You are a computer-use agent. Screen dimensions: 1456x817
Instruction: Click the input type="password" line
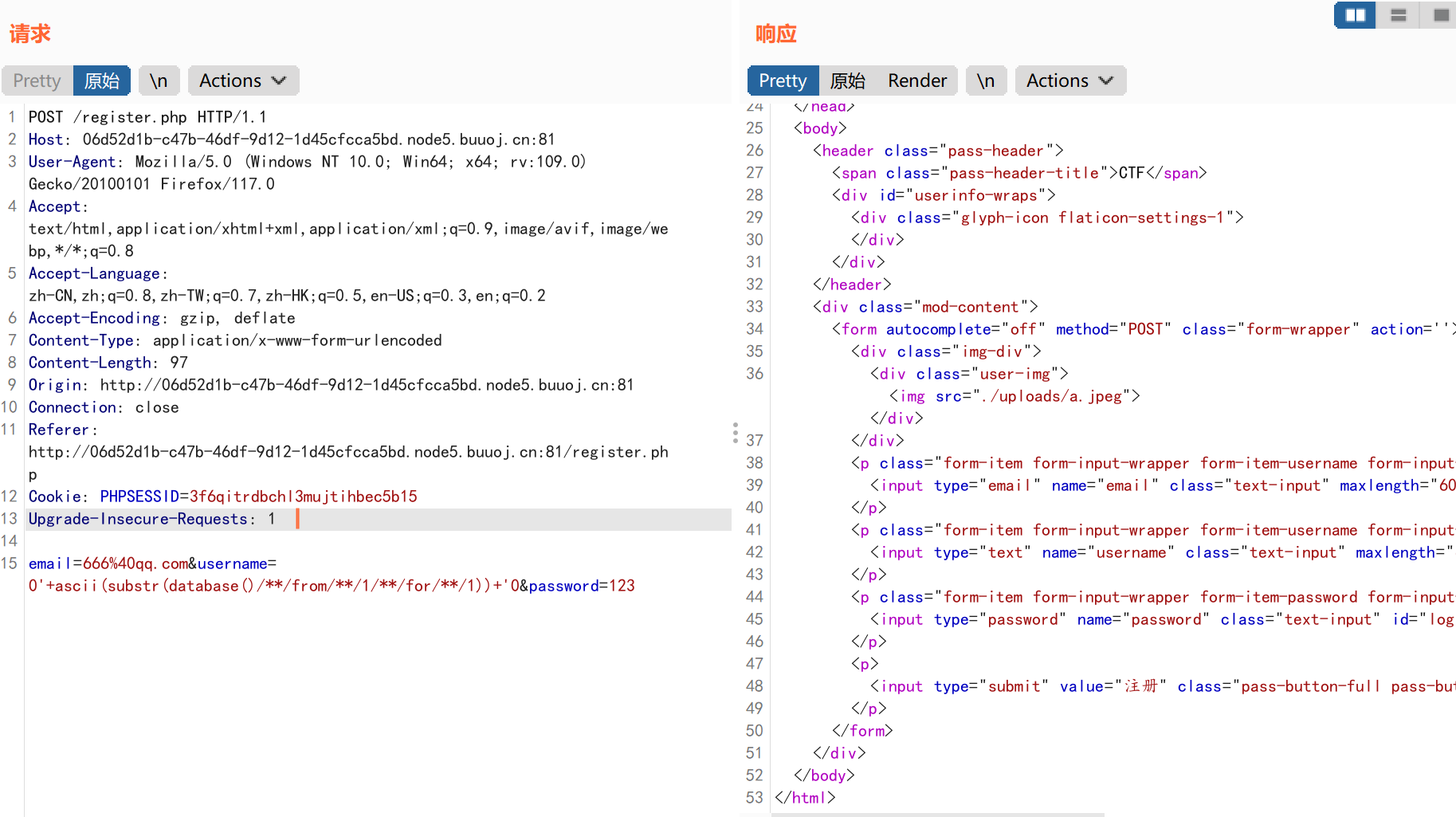(1163, 619)
